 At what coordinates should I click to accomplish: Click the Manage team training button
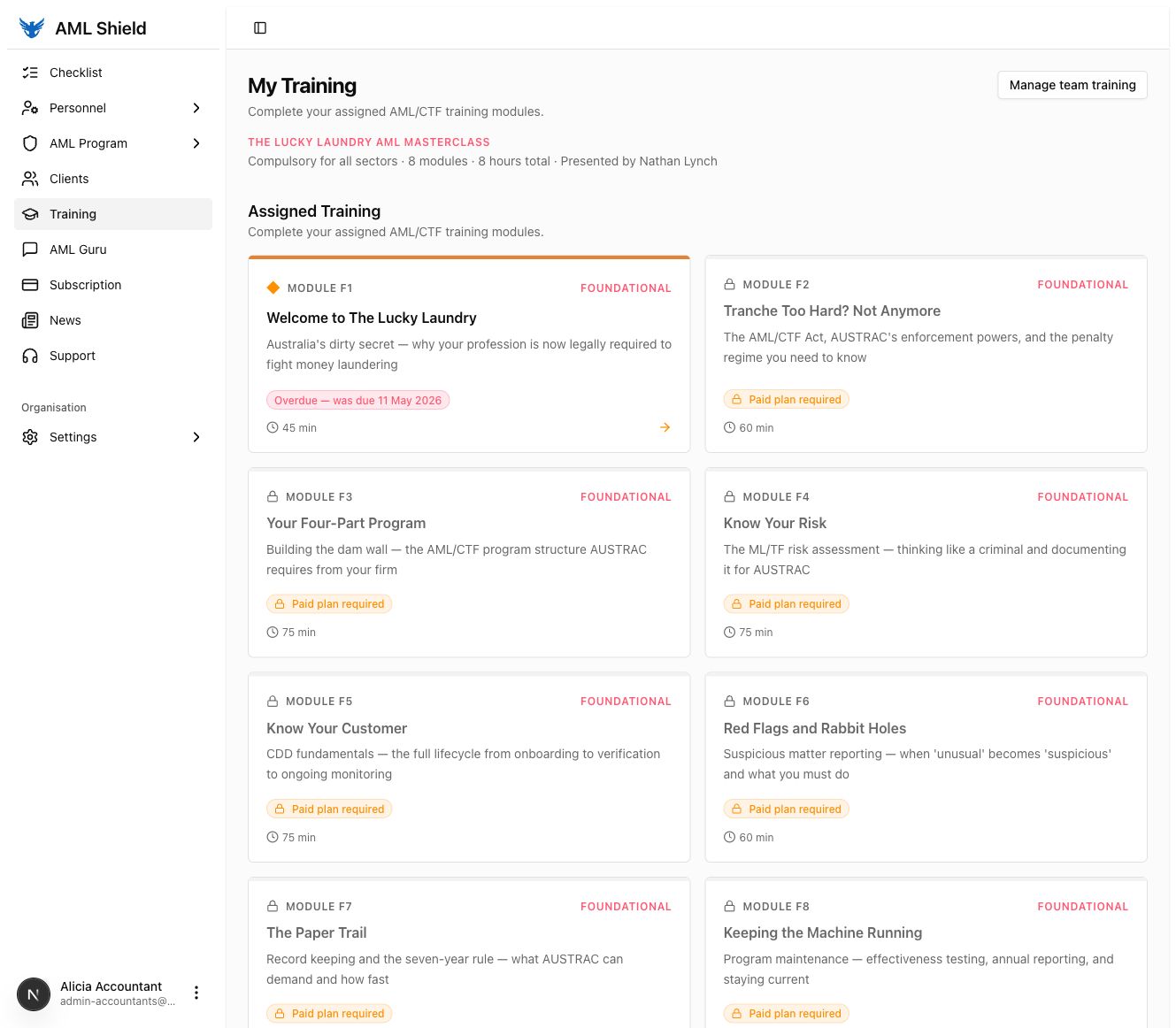pos(1072,85)
